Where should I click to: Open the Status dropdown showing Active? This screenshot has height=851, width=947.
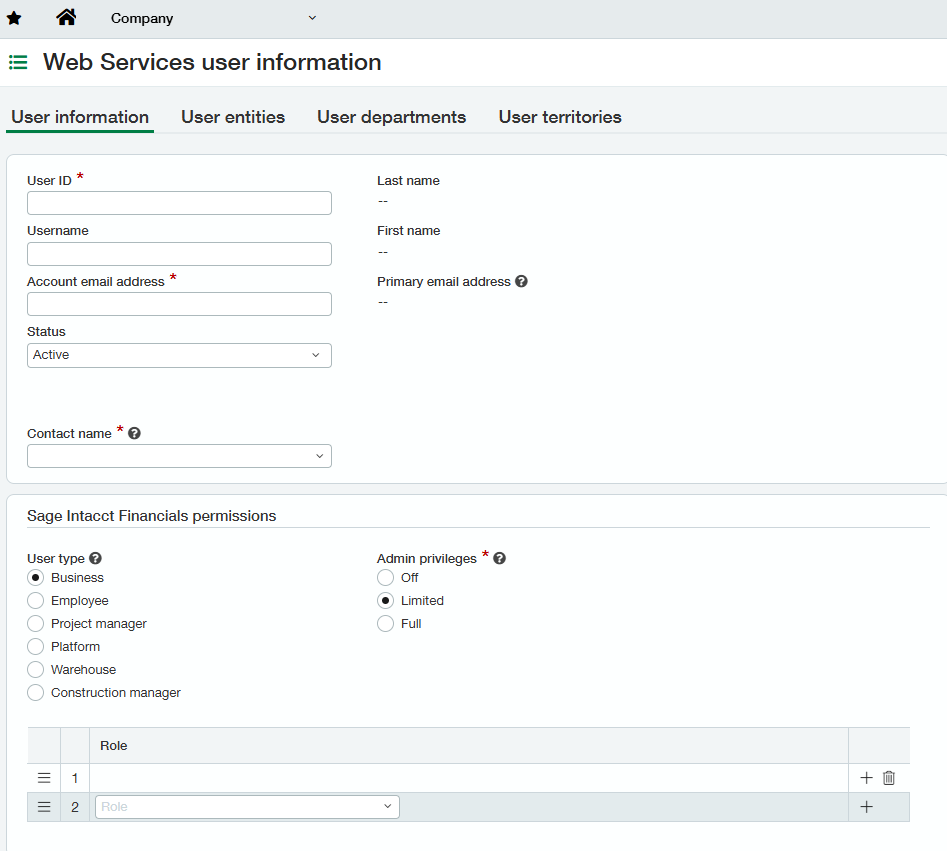click(x=179, y=355)
